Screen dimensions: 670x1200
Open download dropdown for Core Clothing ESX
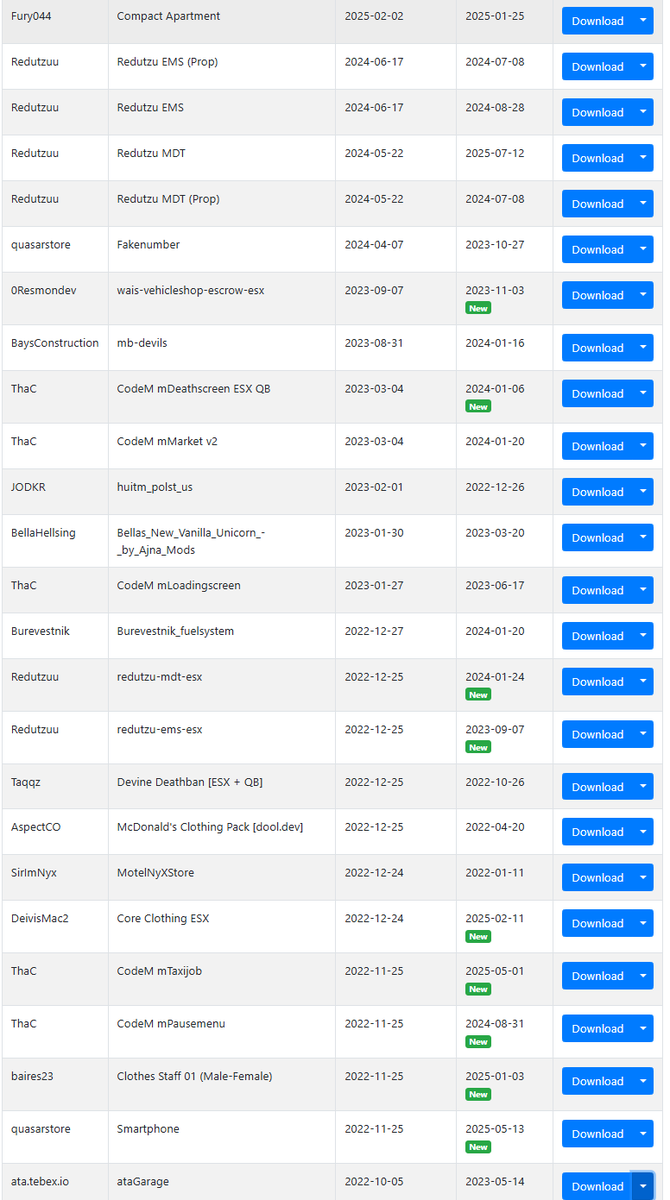pyautogui.click(x=643, y=923)
